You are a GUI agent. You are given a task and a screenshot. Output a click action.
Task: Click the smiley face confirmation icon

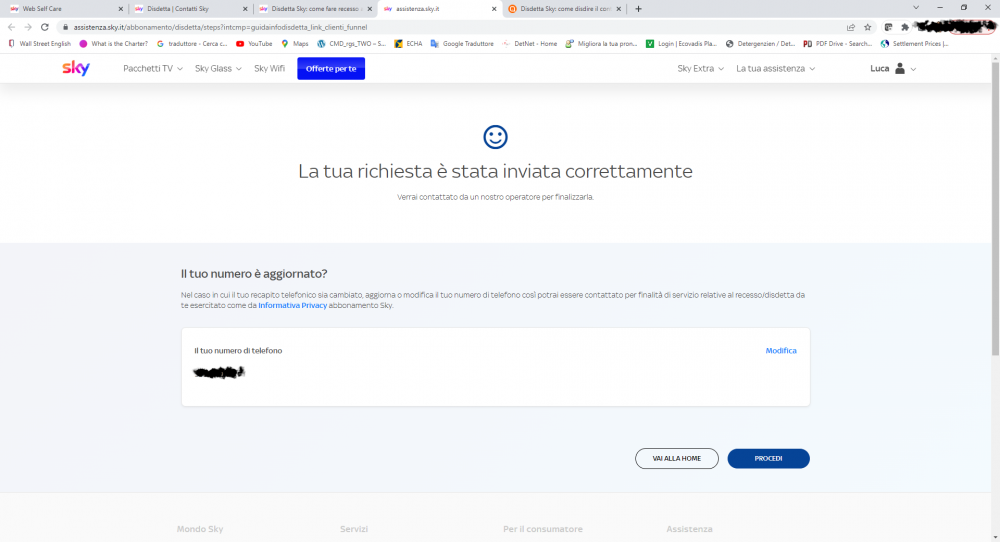[x=496, y=137]
